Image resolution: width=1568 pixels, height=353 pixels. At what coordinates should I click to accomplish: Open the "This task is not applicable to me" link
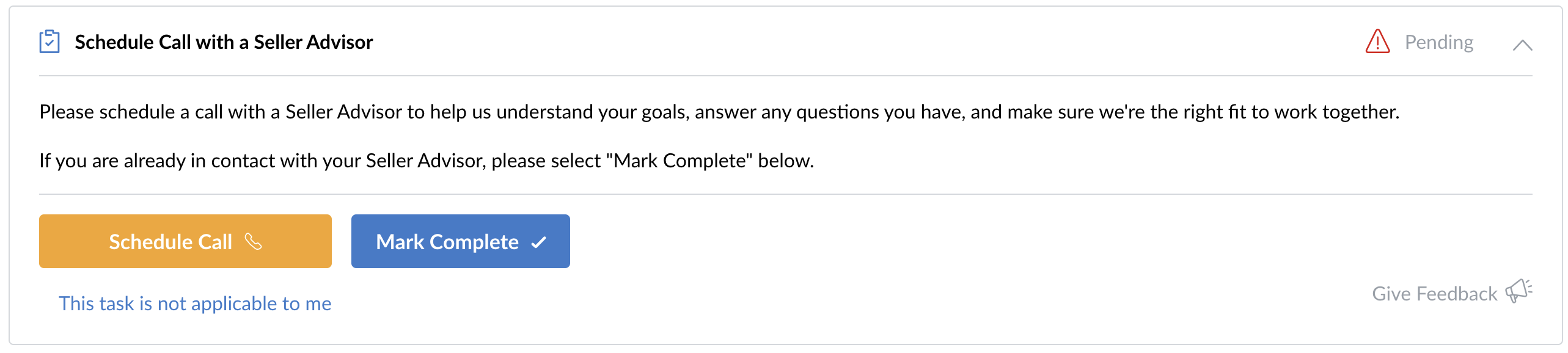coord(195,304)
